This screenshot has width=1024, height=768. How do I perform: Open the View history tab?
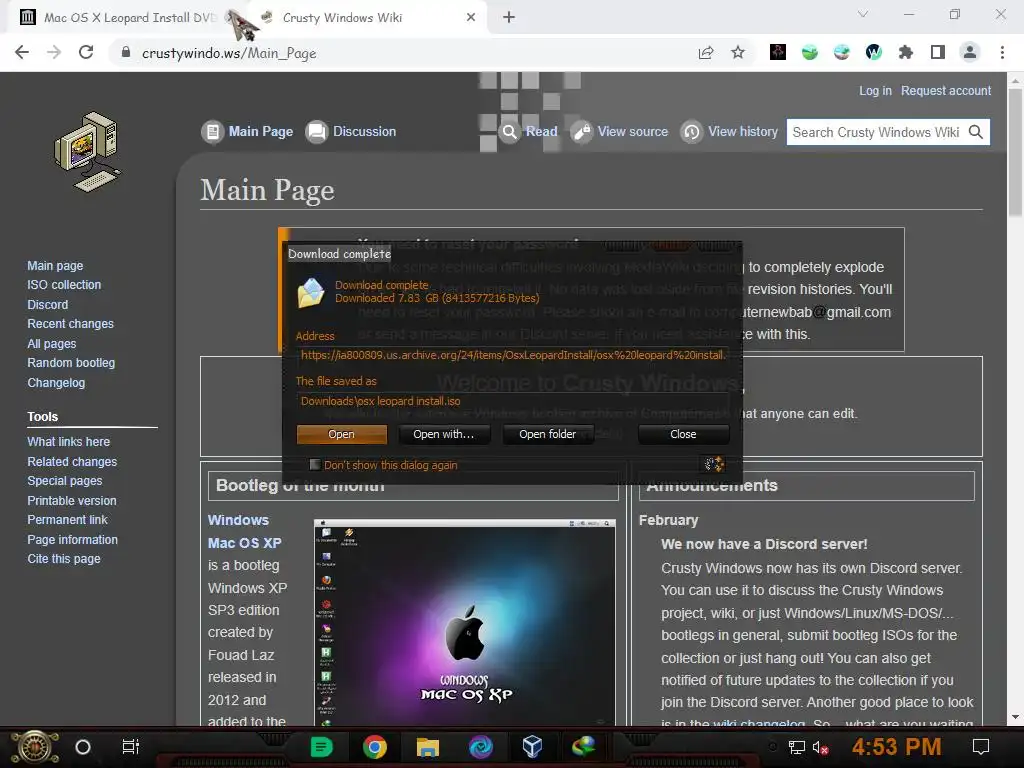tap(729, 131)
